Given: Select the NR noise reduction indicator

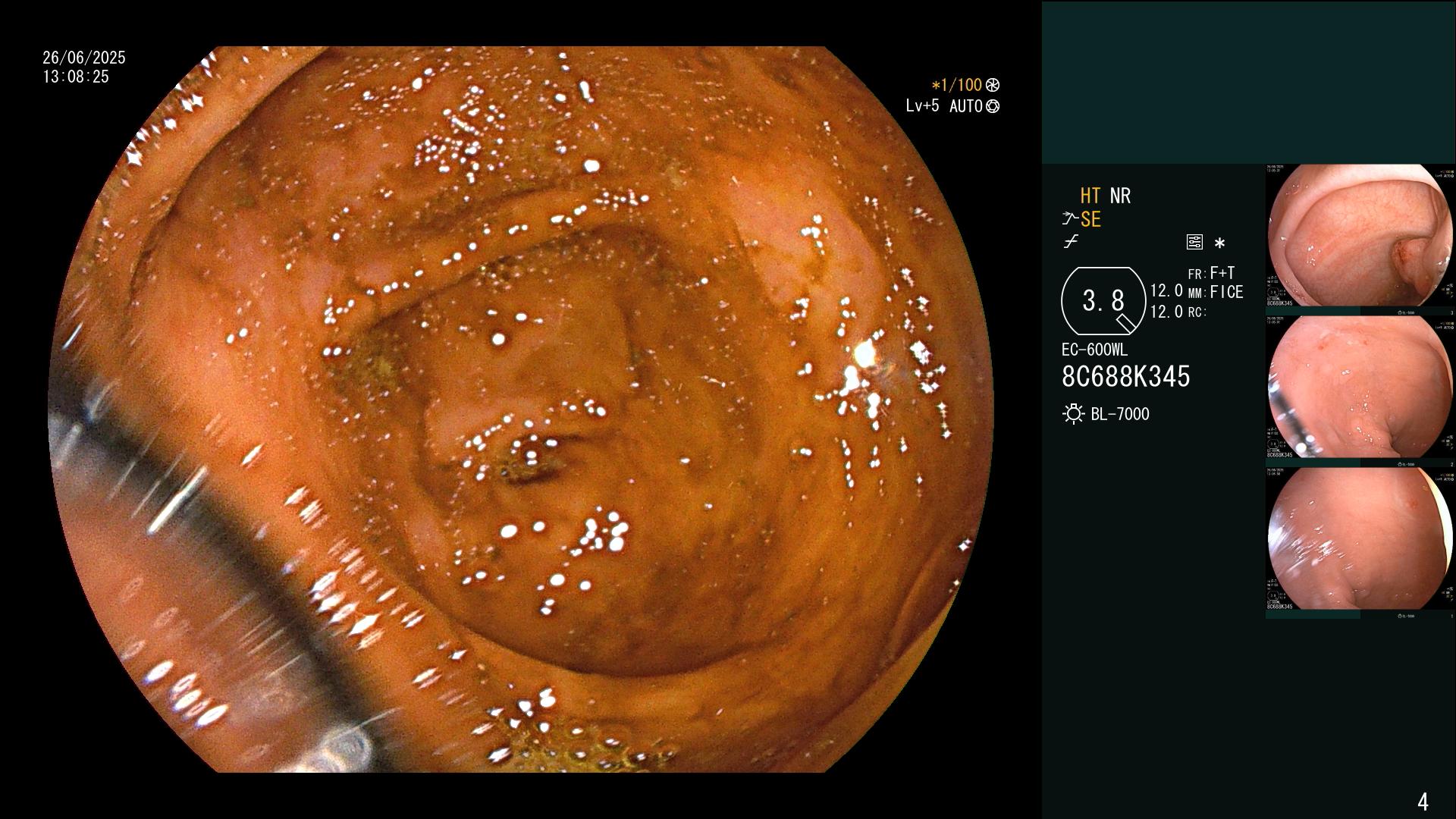Looking at the screenshot, I should click(1120, 196).
